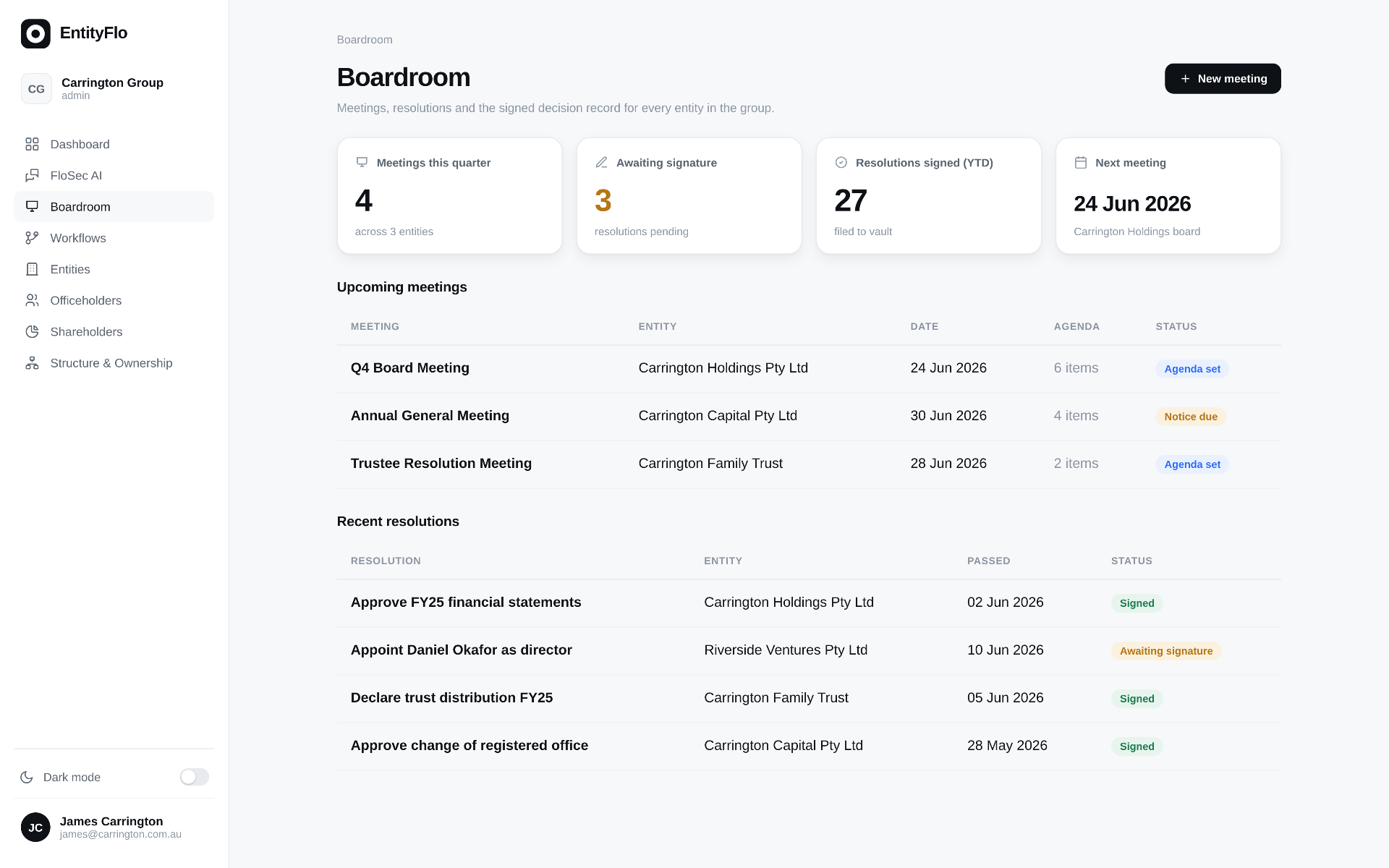Viewport: 1389px width, 868px height.
Task: Click the Meetings this quarter card icon
Action: tap(362, 163)
